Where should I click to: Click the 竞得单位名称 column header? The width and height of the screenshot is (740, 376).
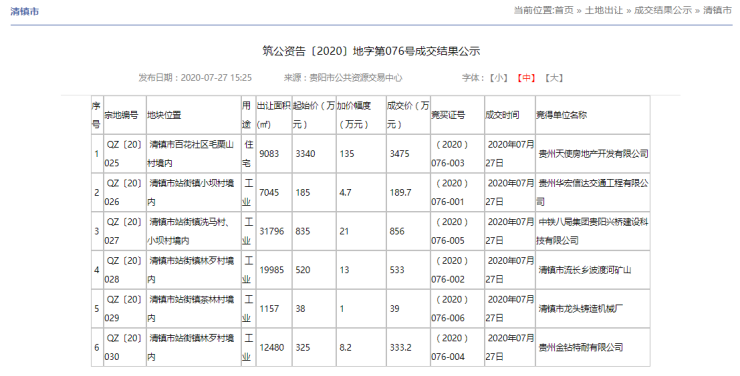[562, 115]
